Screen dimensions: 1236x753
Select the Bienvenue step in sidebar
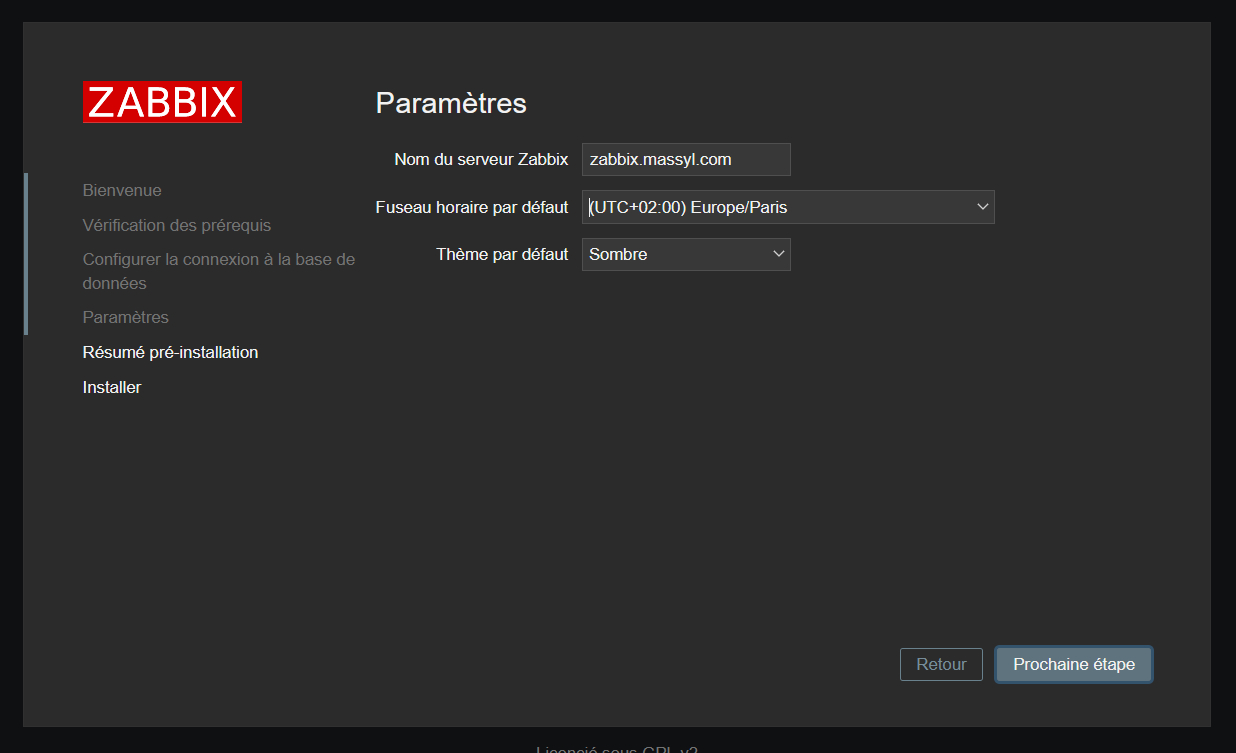tap(122, 190)
